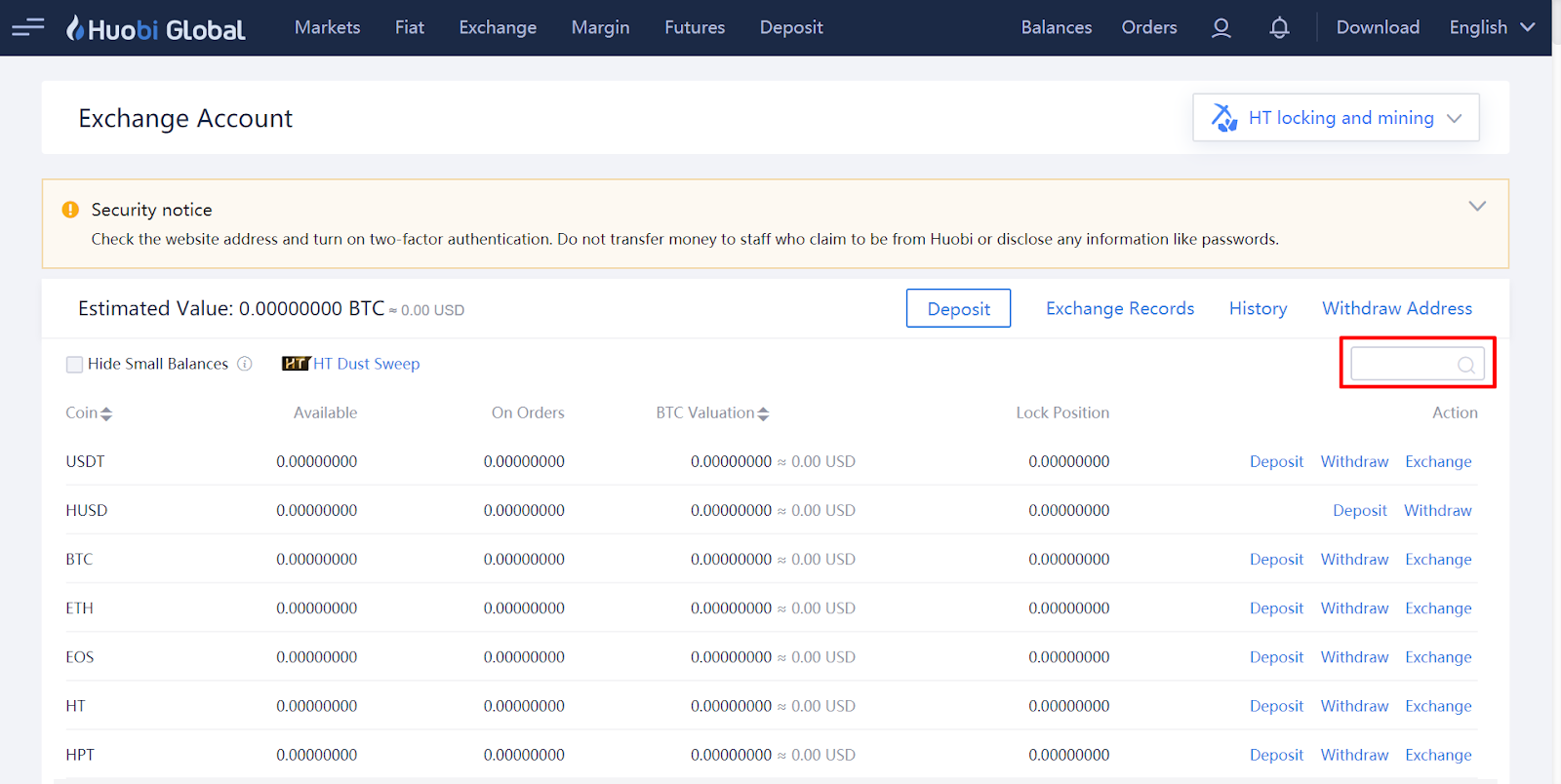
Task: Go to the Exchange menu
Action: pos(498,27)
